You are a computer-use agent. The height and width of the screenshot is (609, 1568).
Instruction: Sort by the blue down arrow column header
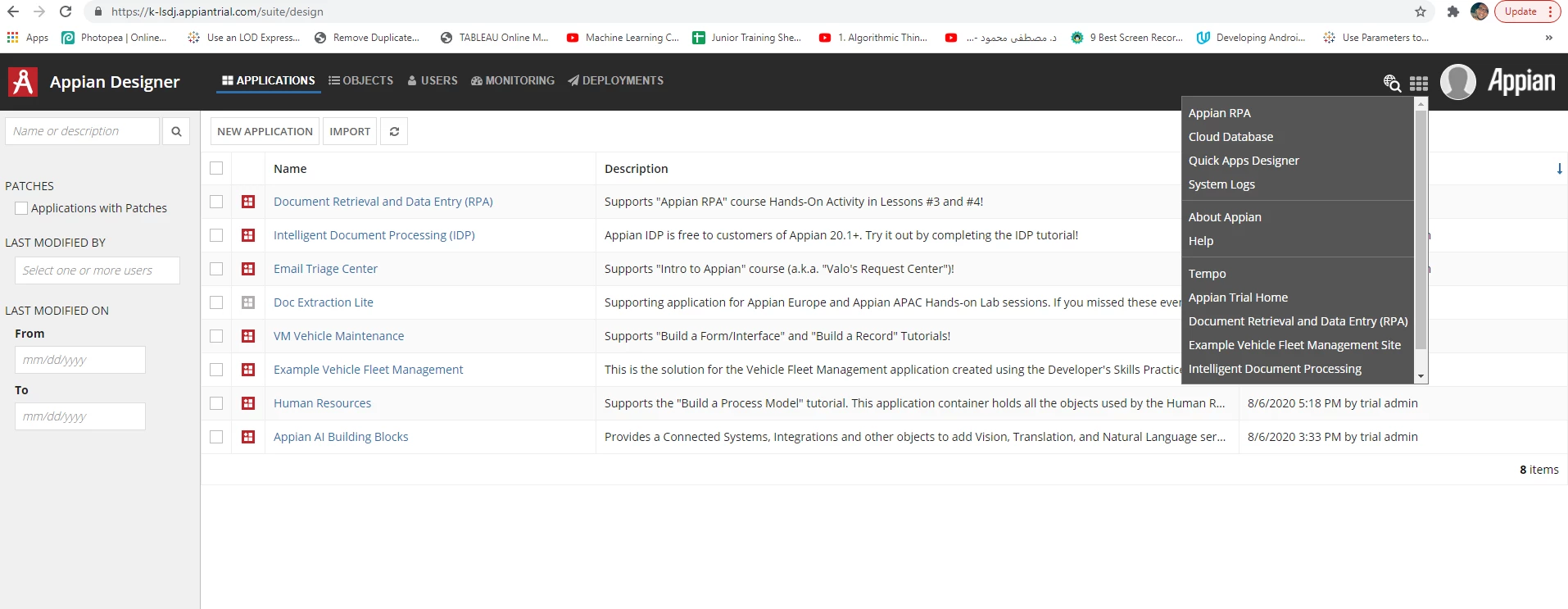1559,169
